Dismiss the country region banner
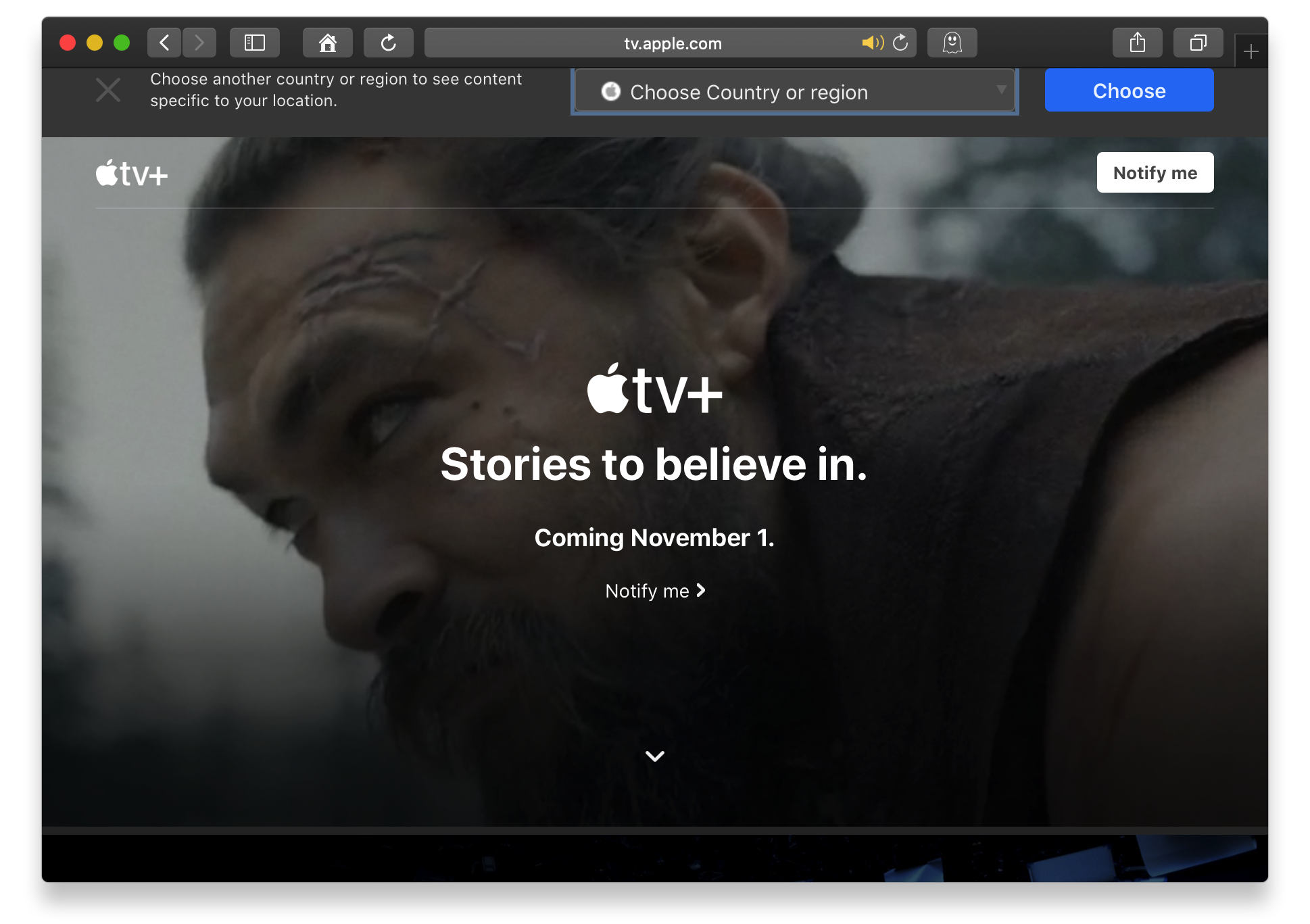Image resolution: width=1310 pixels, height=924 pixels. coord(108,90)
